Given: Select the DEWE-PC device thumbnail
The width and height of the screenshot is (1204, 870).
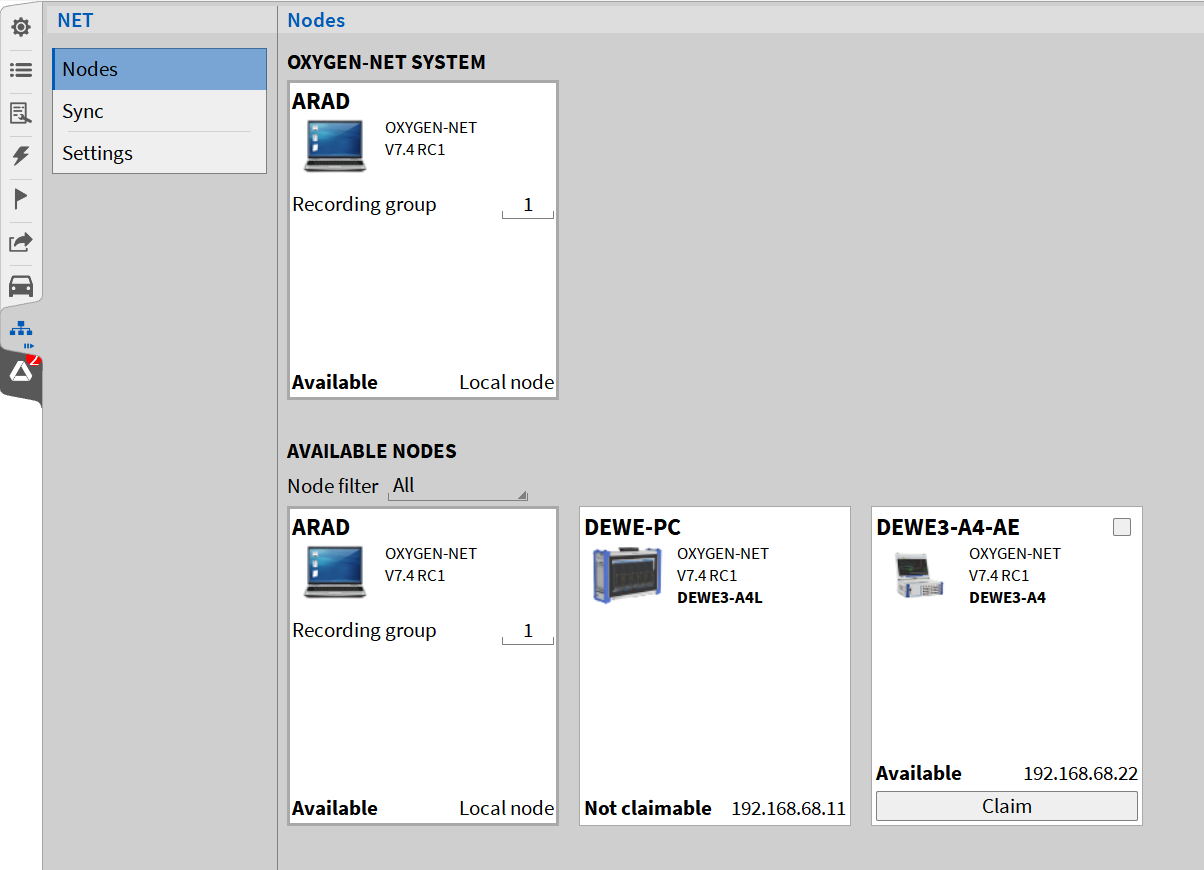Looking at the screenshot, I should click(x=627, y=577).
